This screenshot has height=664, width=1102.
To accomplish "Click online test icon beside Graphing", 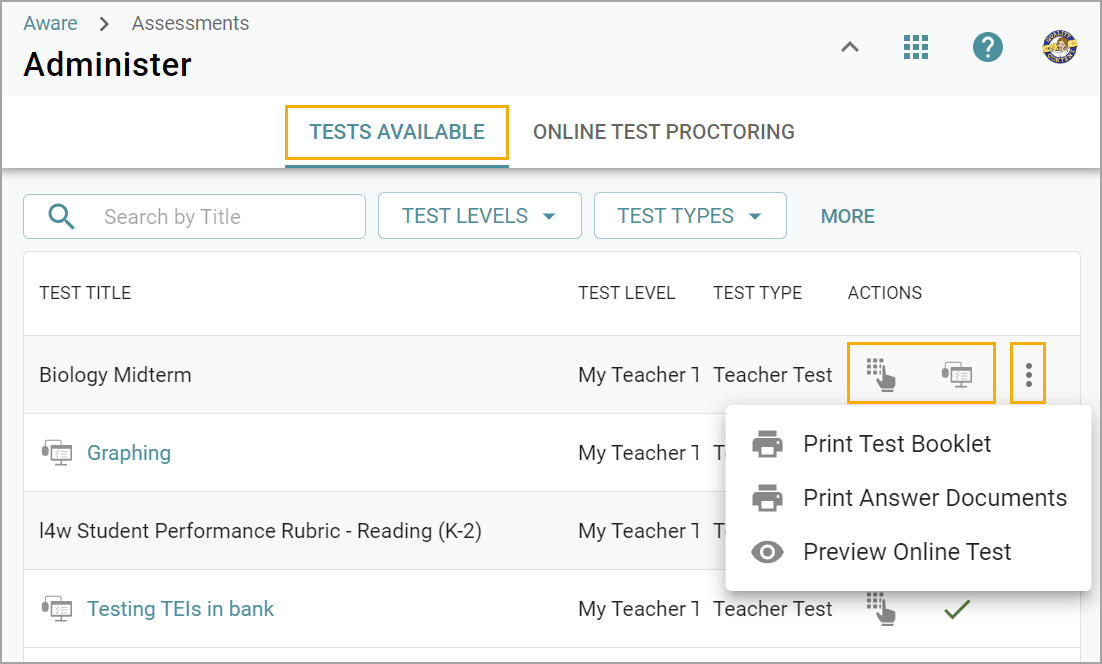I will 58,453.
